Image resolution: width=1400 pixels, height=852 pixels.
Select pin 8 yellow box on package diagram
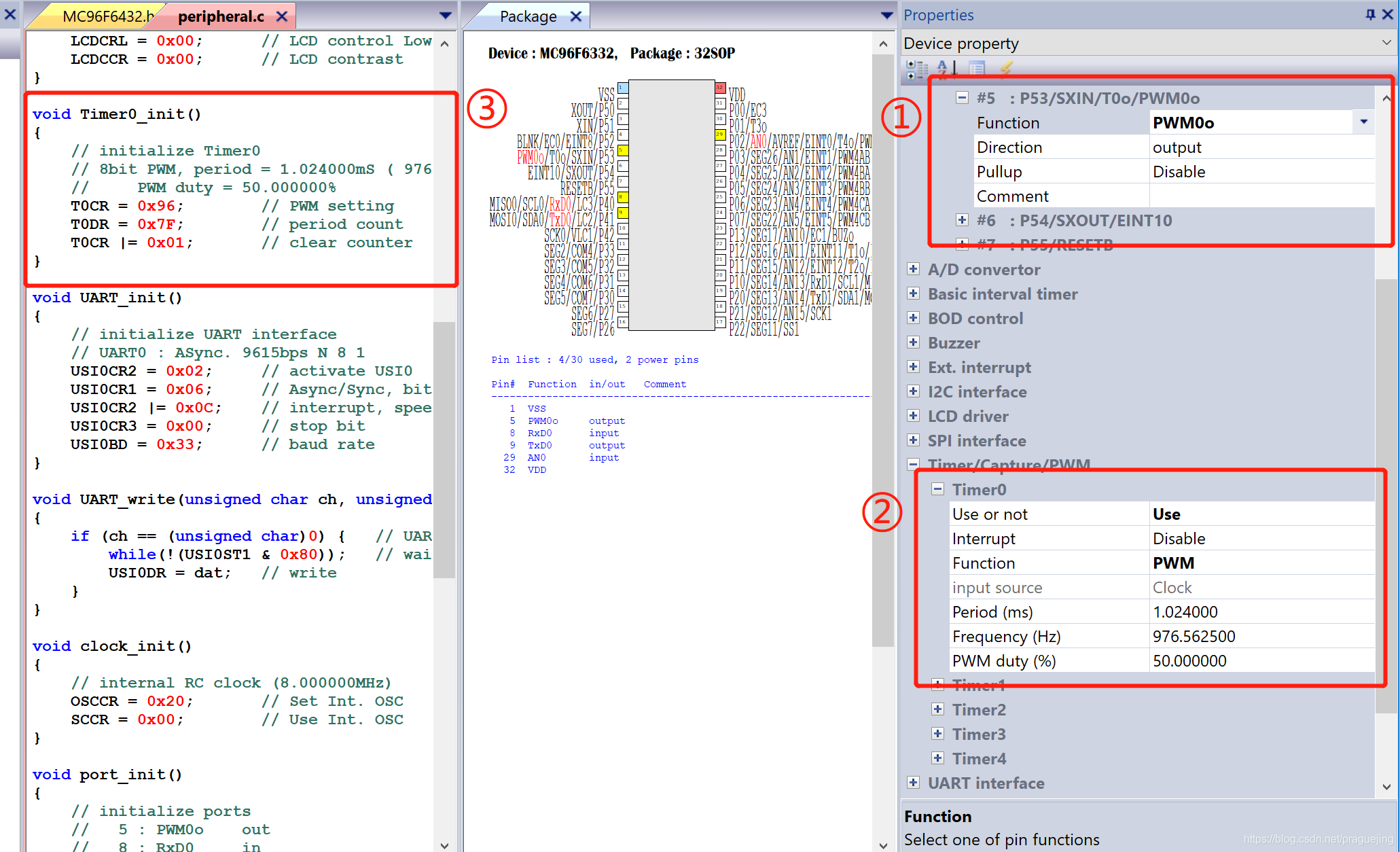(622, 197)
